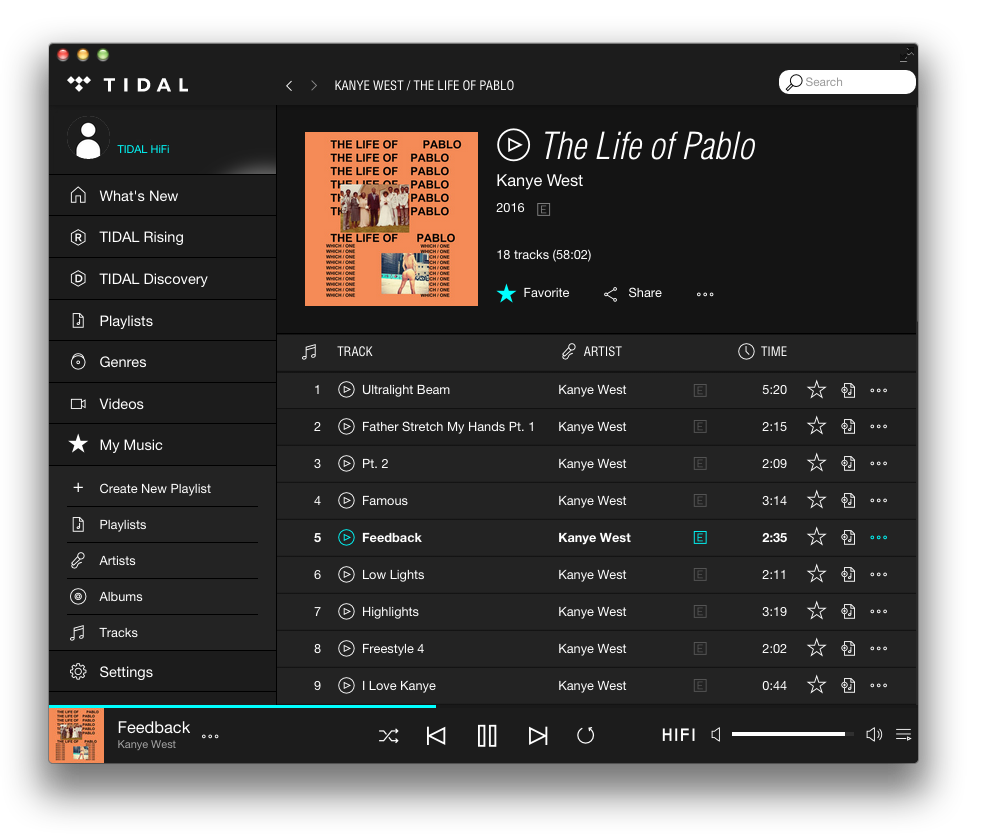Skip to the next track
The image size is (983, 834).
(x=537, y=736)
